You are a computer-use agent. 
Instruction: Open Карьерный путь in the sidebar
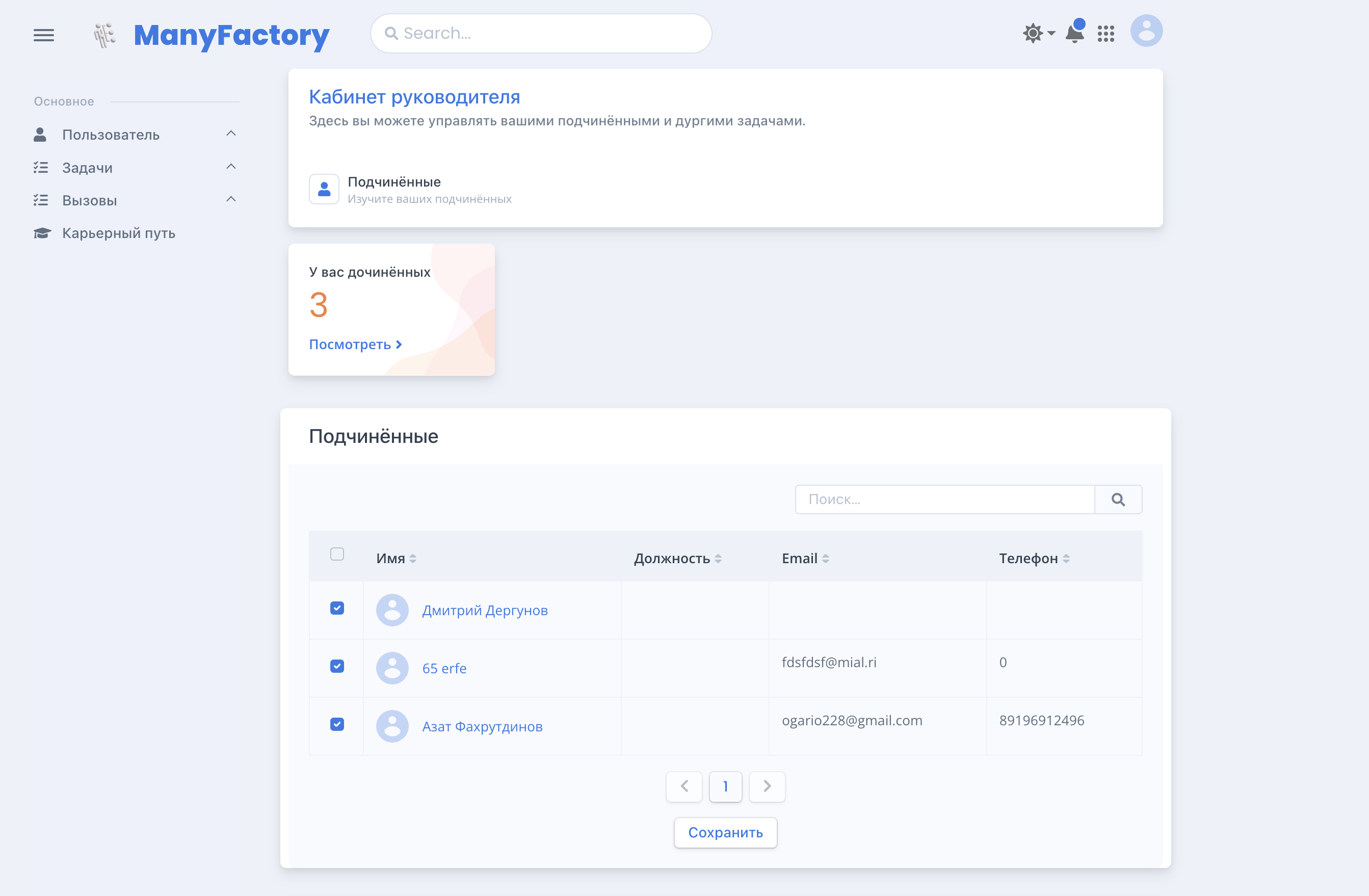point(118,233)
